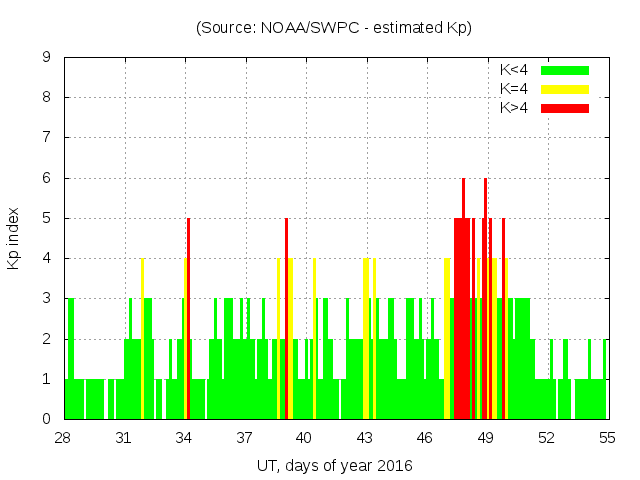This screenshot has width=640, height=480.
Task: Click the green K<4 legend swatch
Action: point(565,70)
